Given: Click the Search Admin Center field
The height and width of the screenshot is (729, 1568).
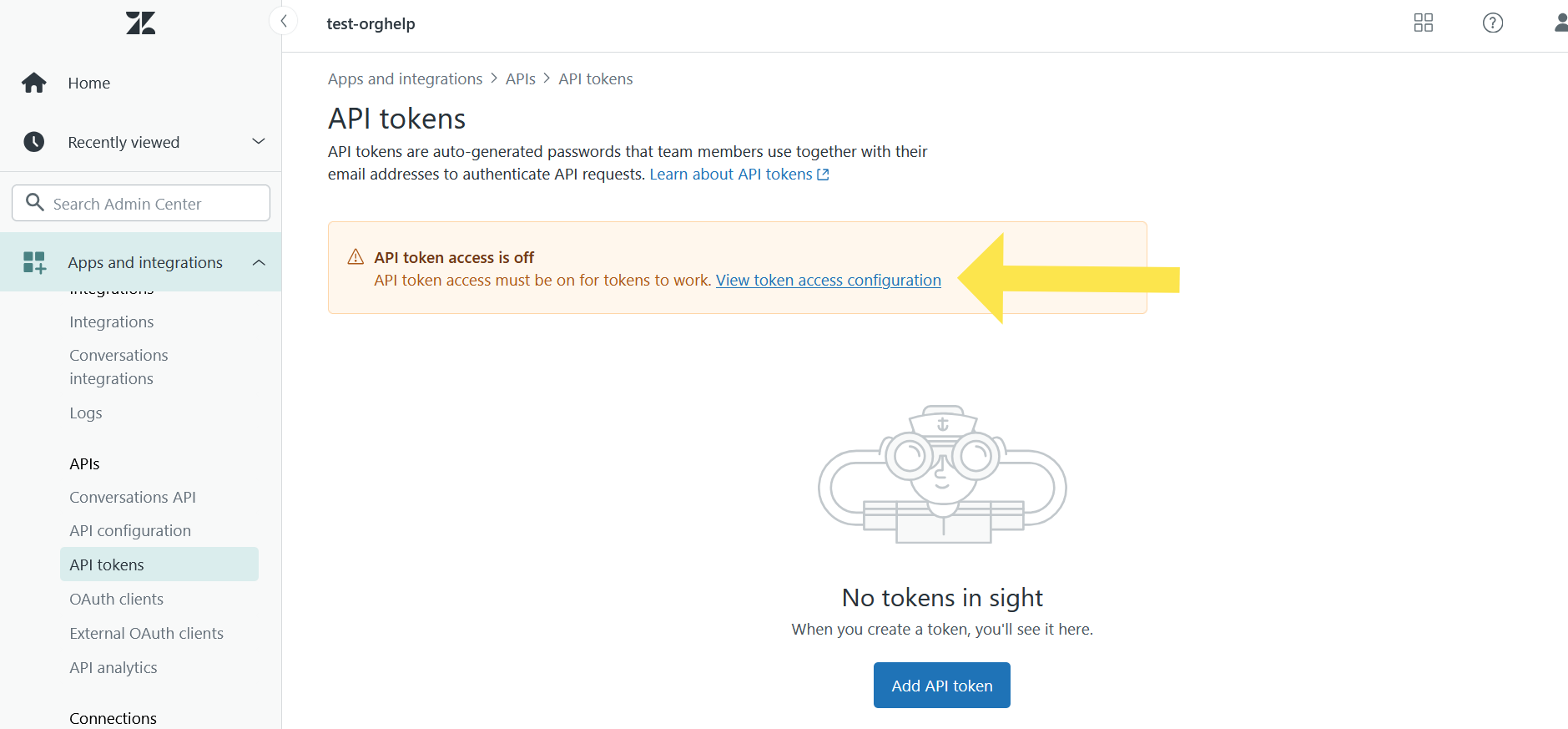Looking at the screenshot, I should (x=142, y=204).
